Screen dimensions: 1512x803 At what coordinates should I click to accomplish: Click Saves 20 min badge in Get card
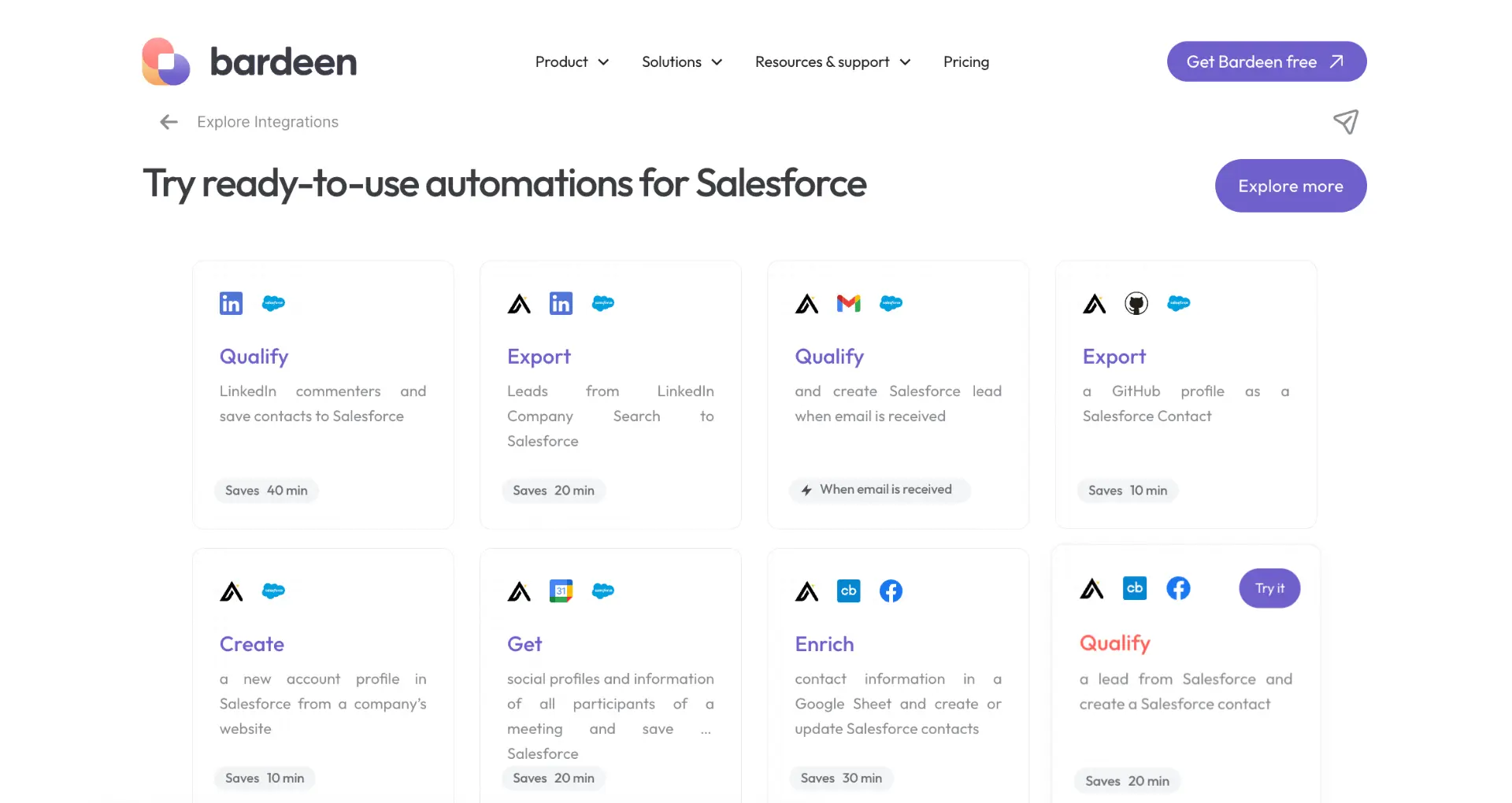(x=554, y=778)
